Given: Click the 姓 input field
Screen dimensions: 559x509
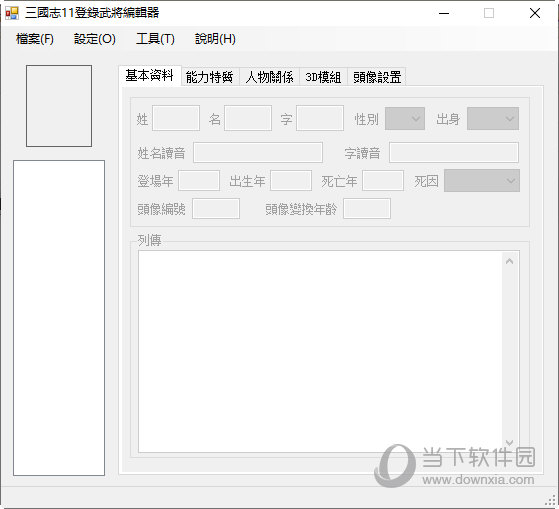Looking at the screenshot, I should (176, 118).
